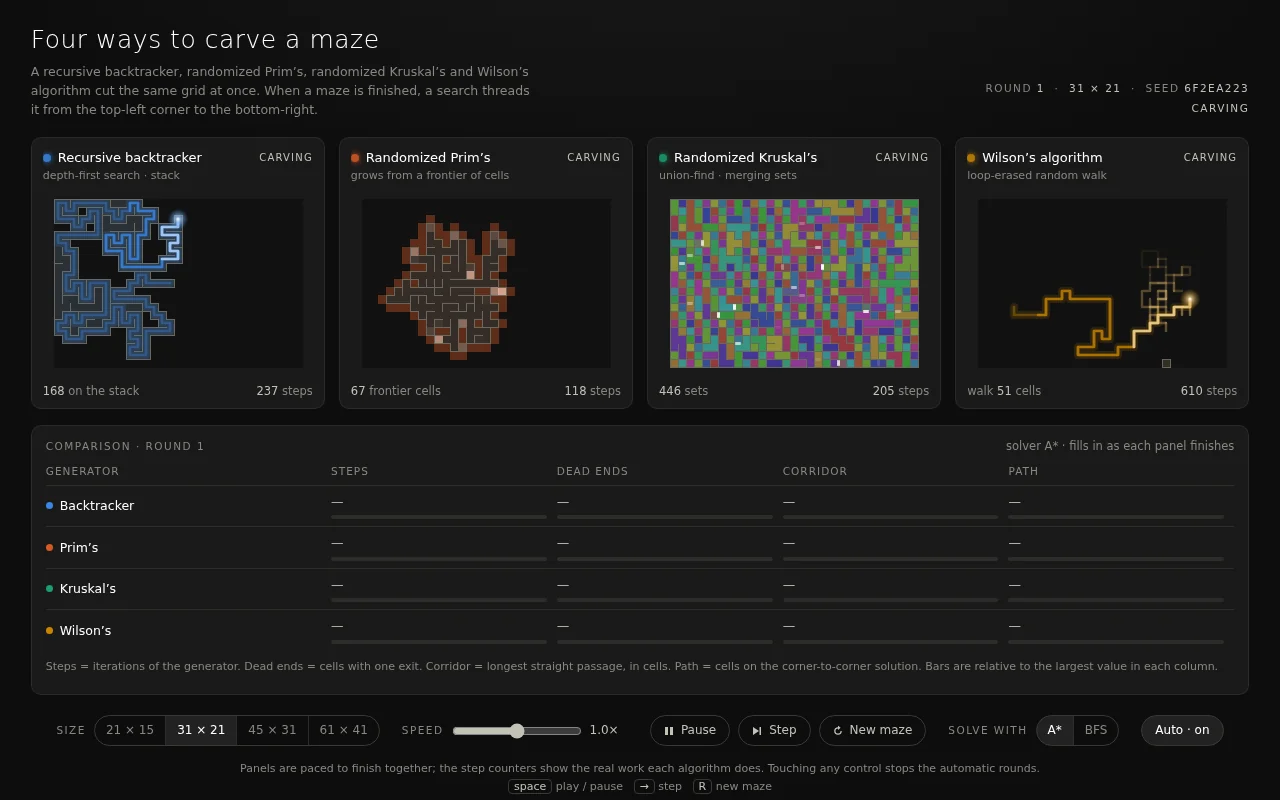Click the Randomized Prim's maze canvas

486,283
